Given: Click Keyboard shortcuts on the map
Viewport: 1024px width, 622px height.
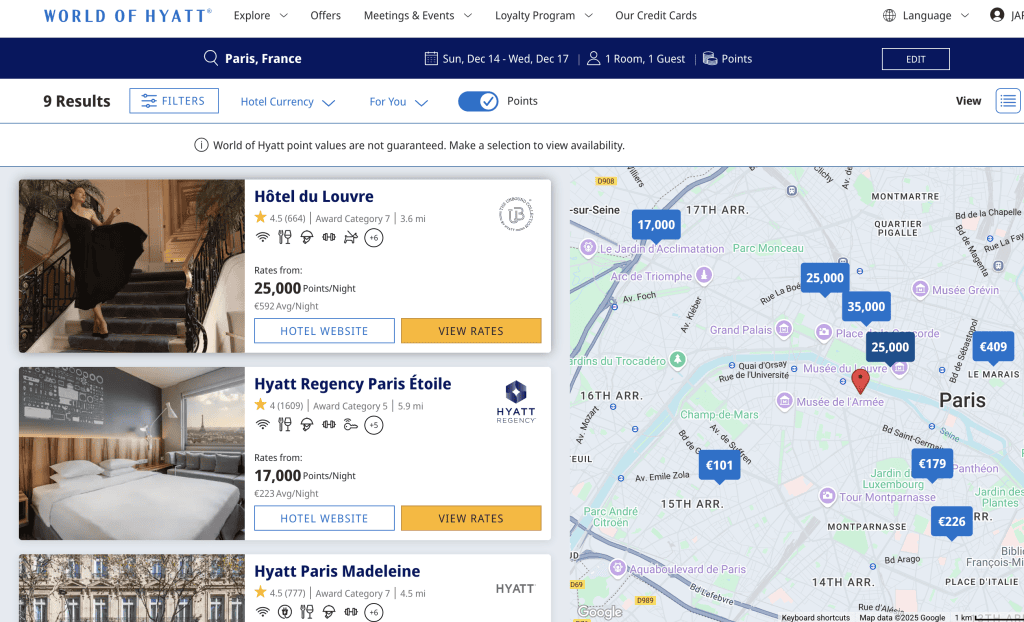Looking at the screenshot, I should point(816,617).
